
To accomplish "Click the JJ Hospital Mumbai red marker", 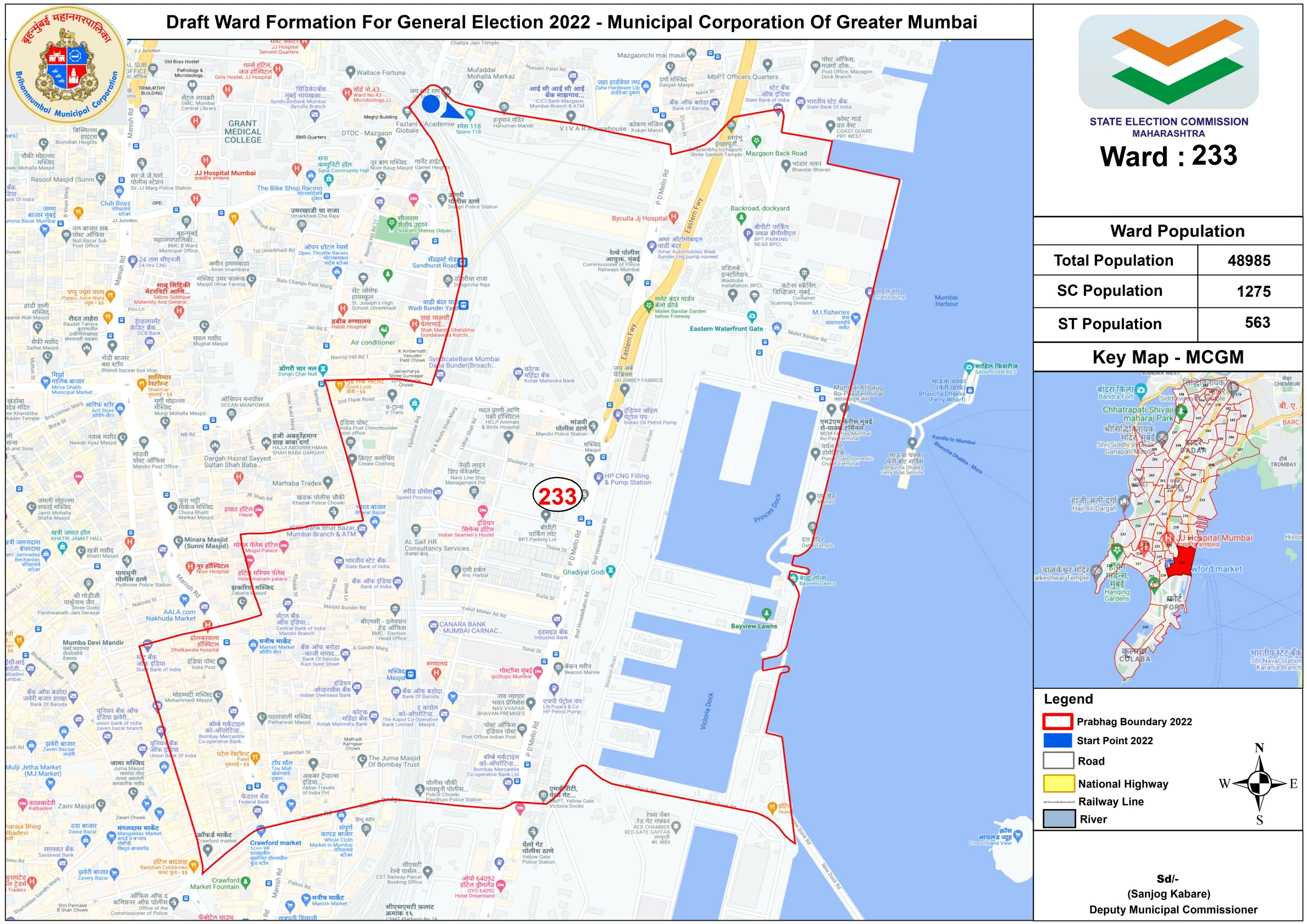I will click(x=206, y=161).
